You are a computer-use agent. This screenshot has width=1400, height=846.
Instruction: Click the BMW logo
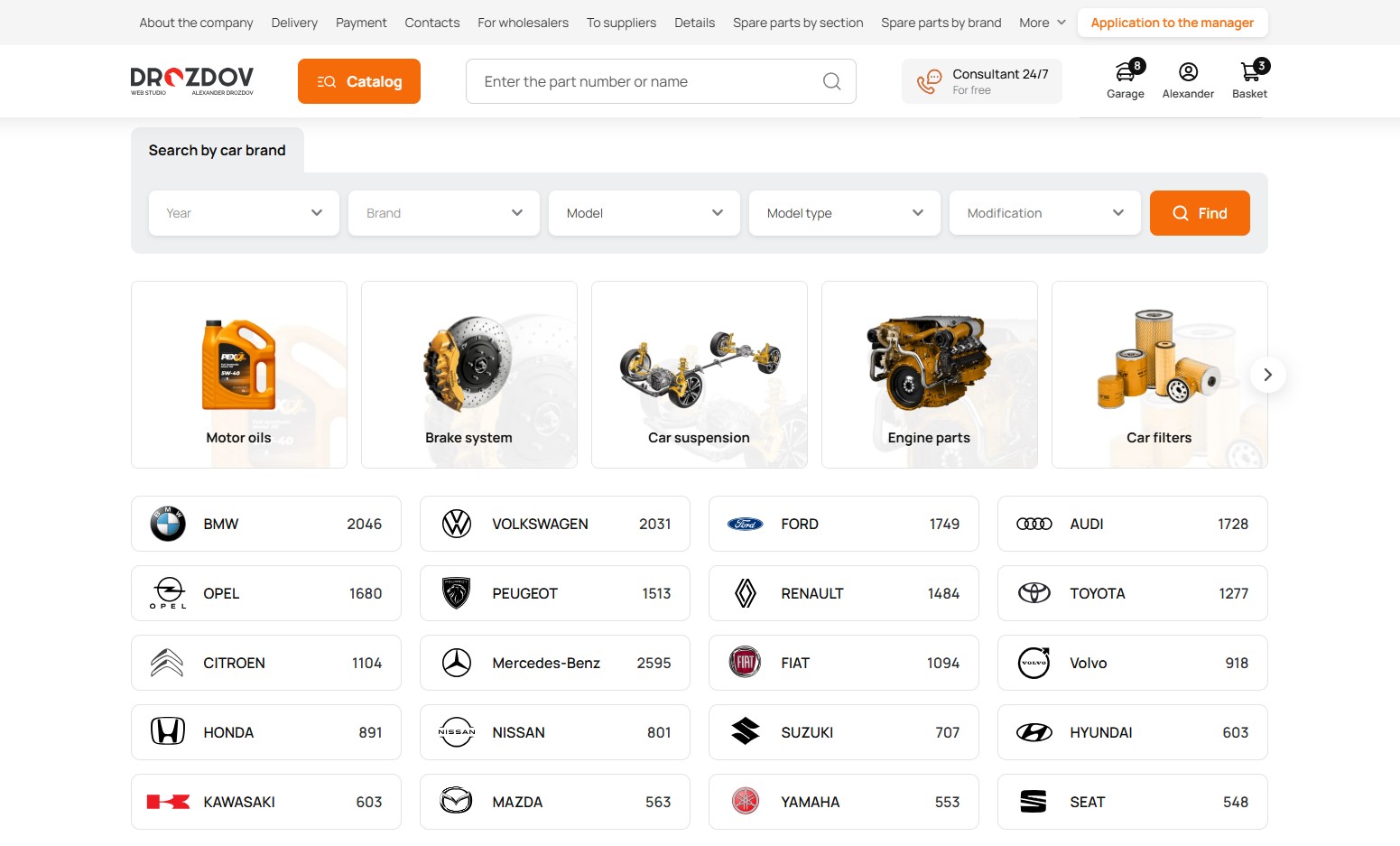tap(168, 524)
